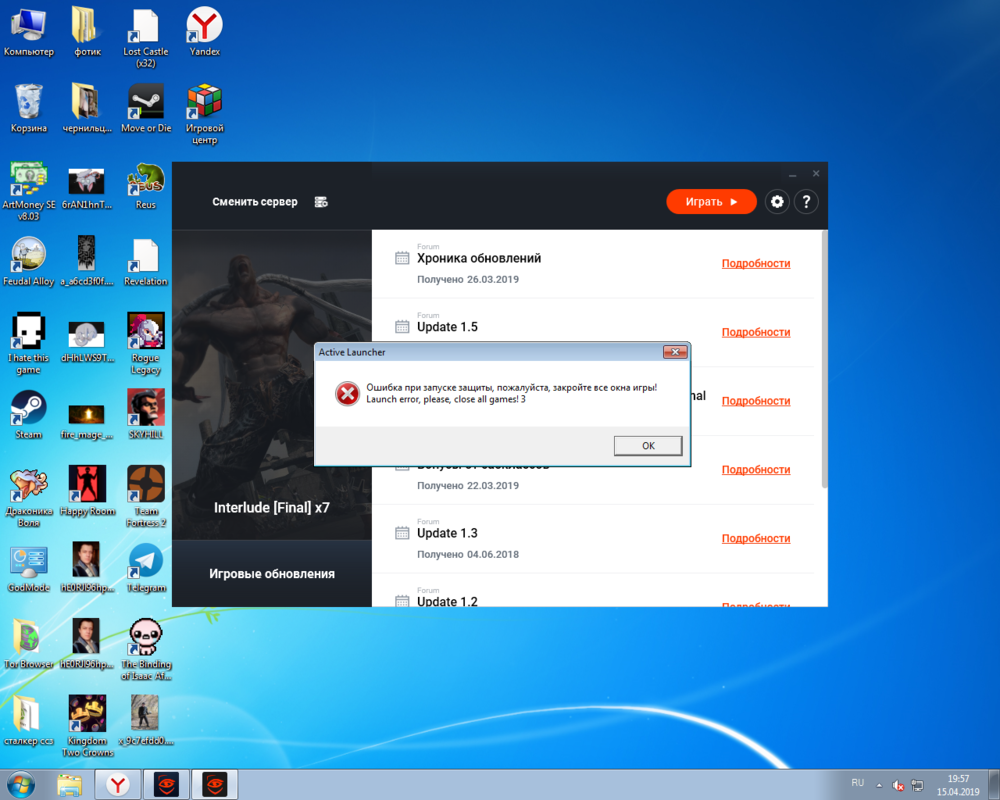The image size is (1000, 800).
Task: Click the Windows Start button
Action: click(20, 783)
